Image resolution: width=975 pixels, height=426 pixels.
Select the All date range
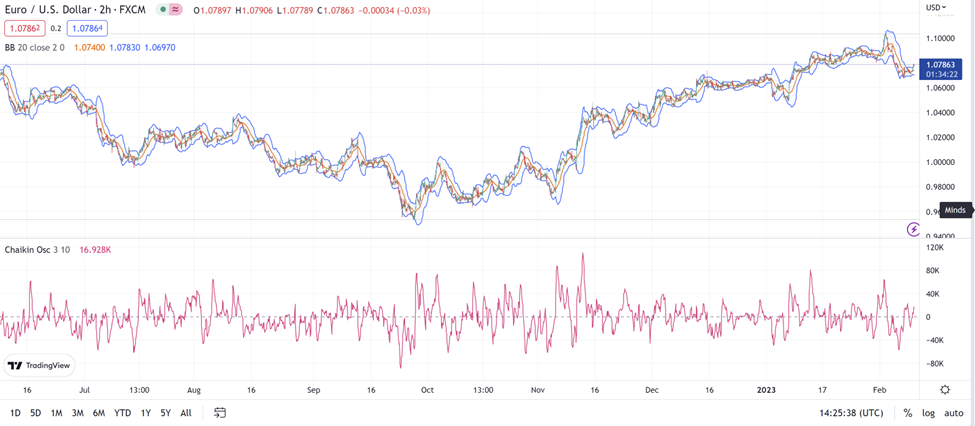click(185, 413)
